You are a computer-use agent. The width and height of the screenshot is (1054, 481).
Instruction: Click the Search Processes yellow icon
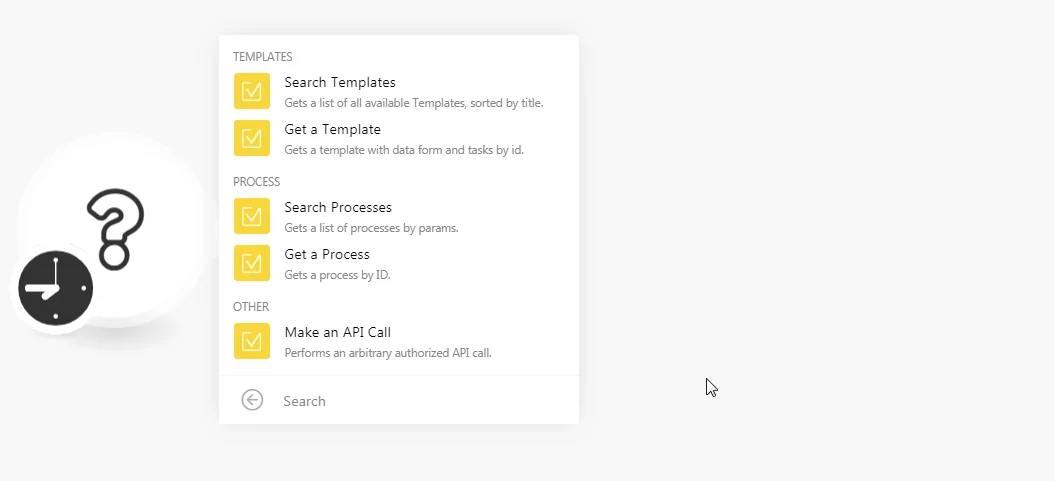[x=252, y=216]
